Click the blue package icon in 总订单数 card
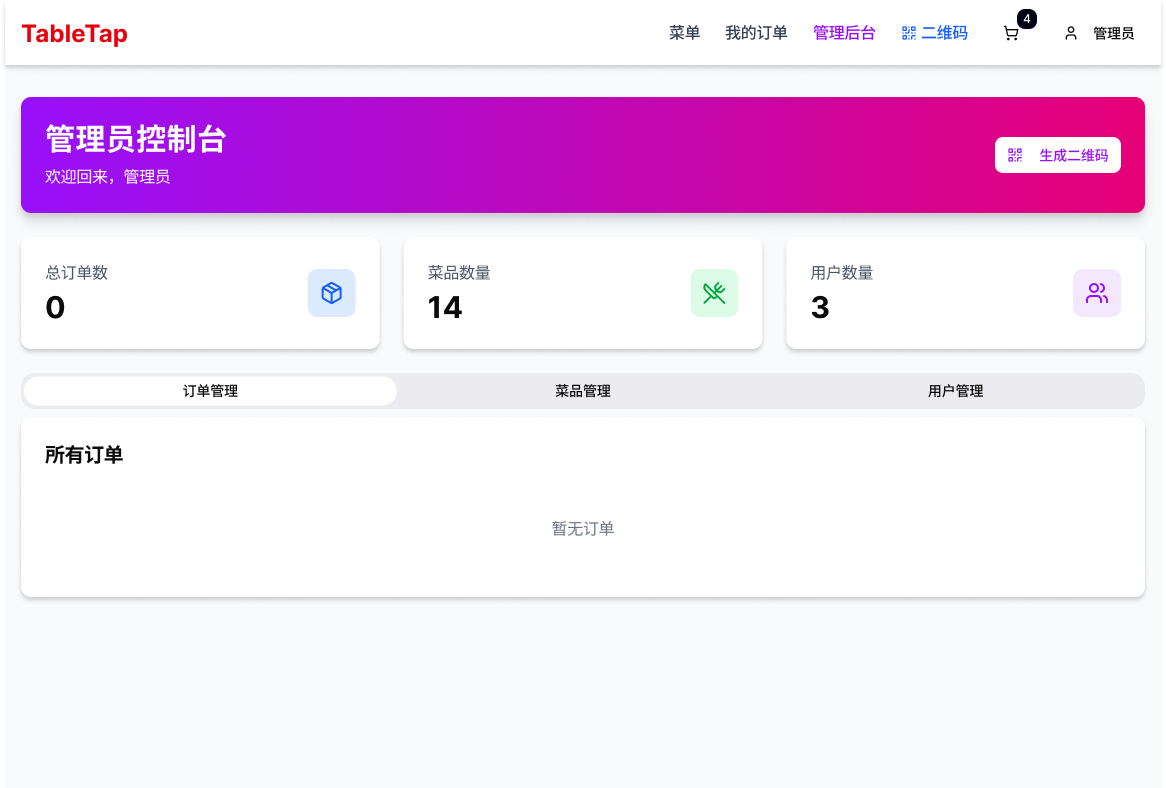Viewport: 1166px width, 788px height. tap(332, 293)
